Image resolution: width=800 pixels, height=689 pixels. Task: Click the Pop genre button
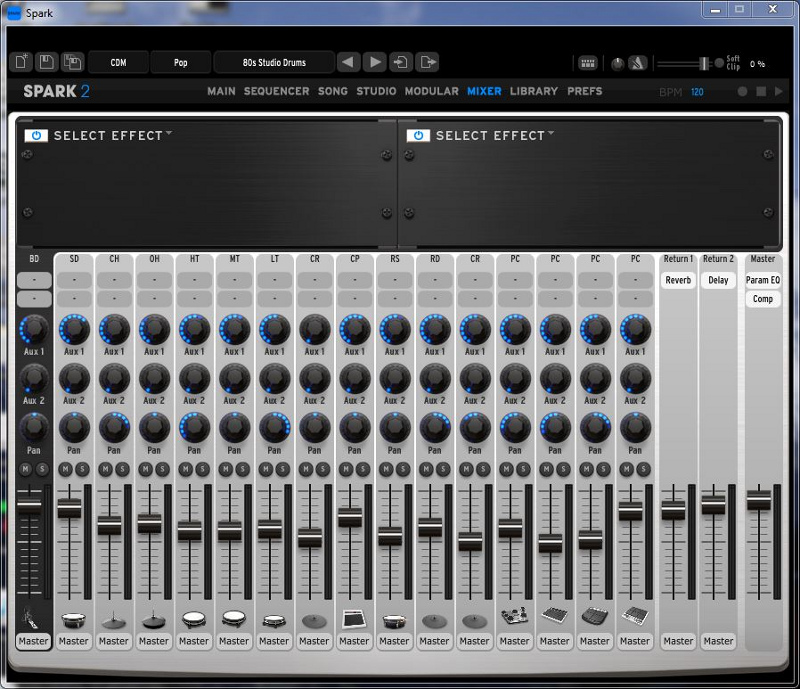tap(181, 62)
